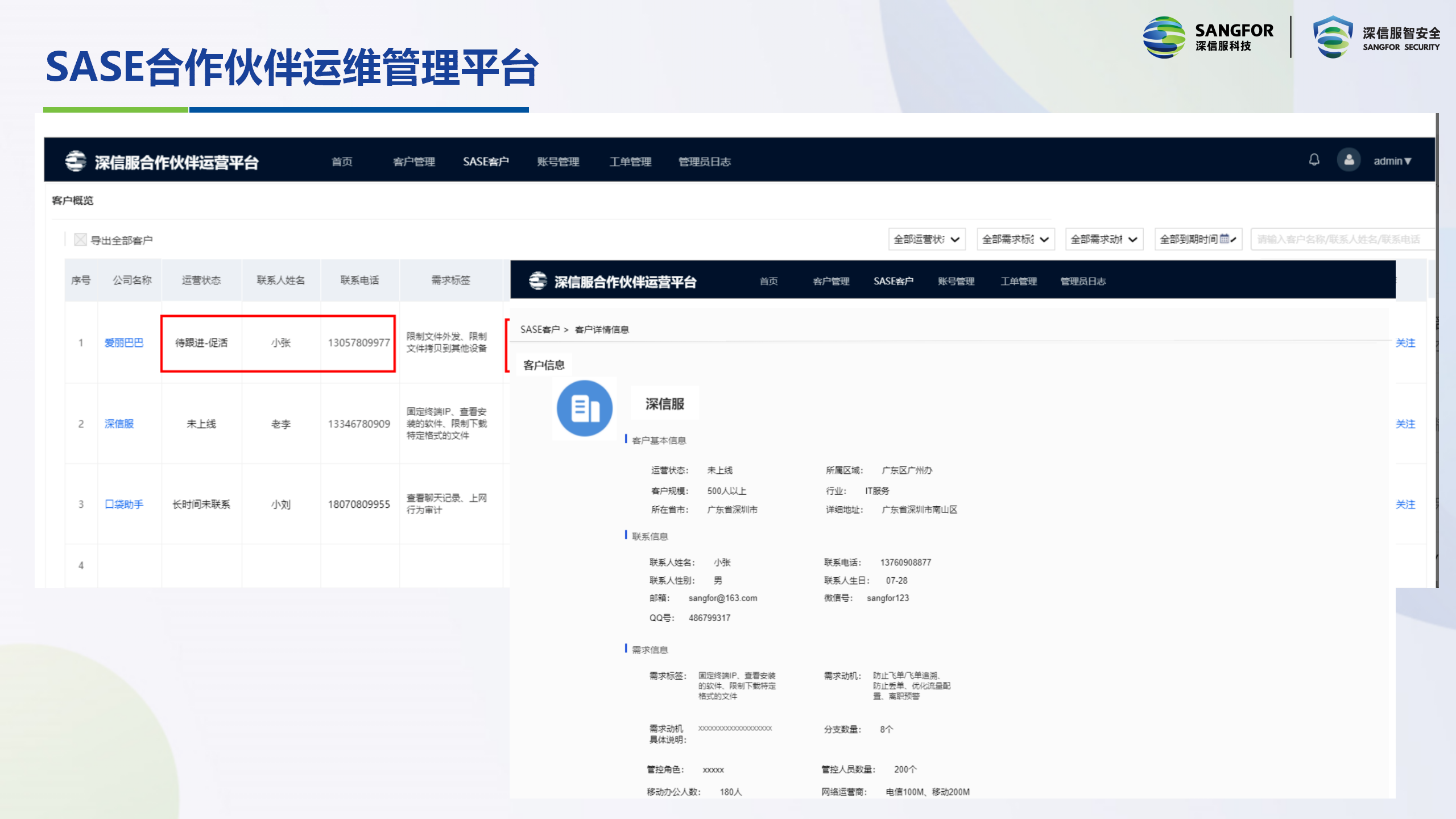Open SASE客户 in the detail window navbar
The height and width of the screenshot is (819, 1456).
point(894,281)
